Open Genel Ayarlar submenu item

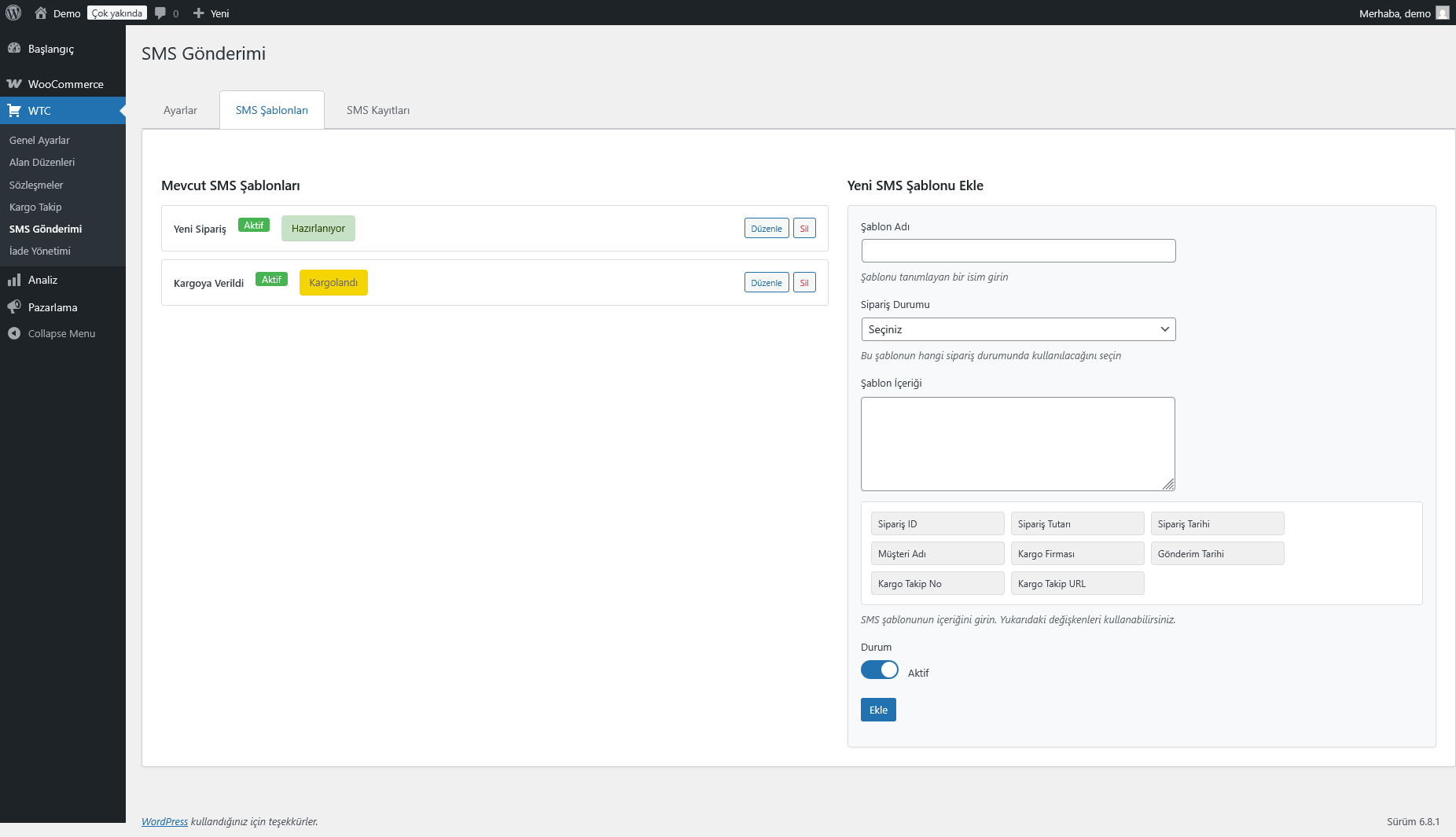(x=39, y=140)
